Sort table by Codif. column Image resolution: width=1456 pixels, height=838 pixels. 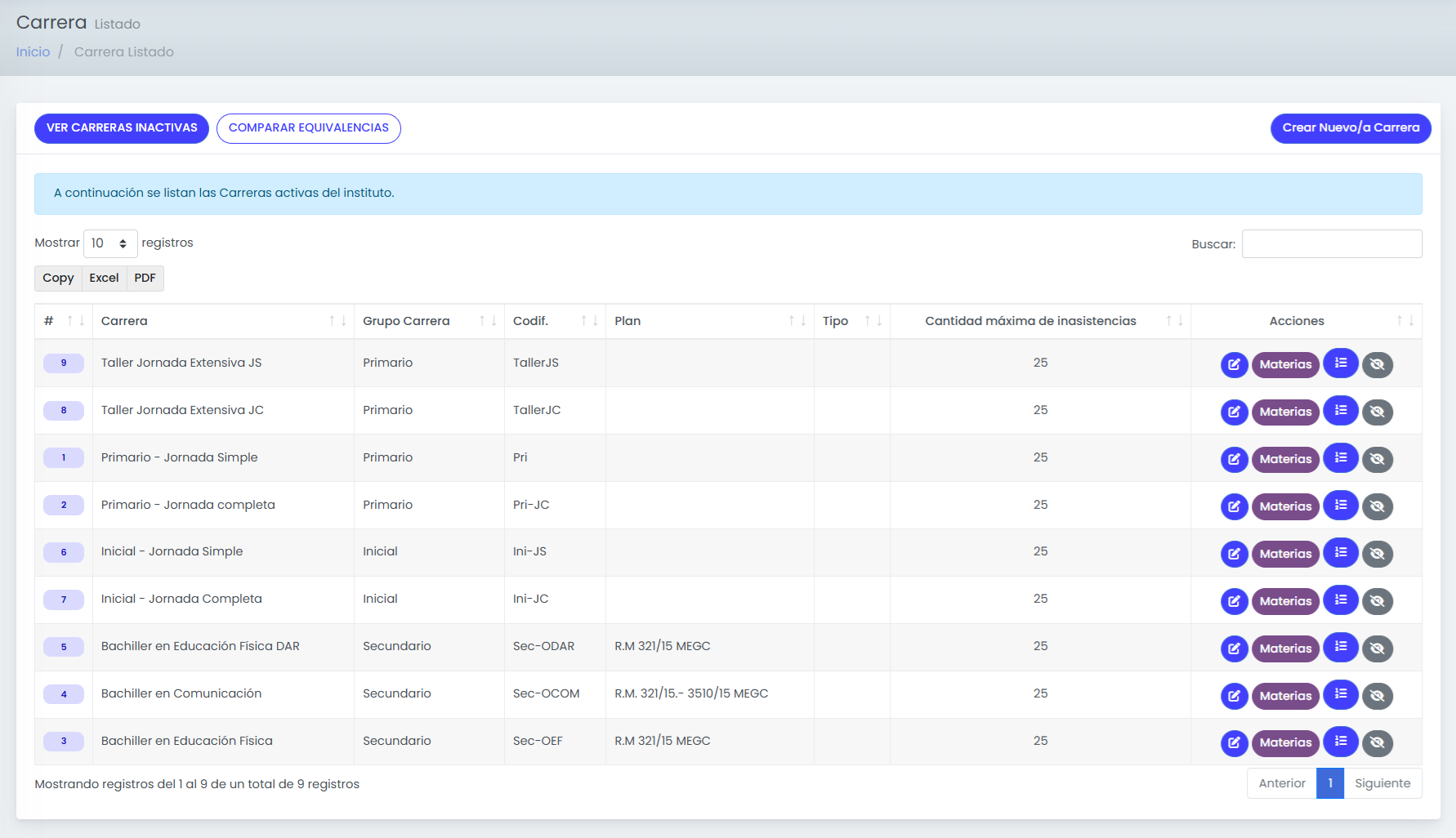[x=555, y=321]
